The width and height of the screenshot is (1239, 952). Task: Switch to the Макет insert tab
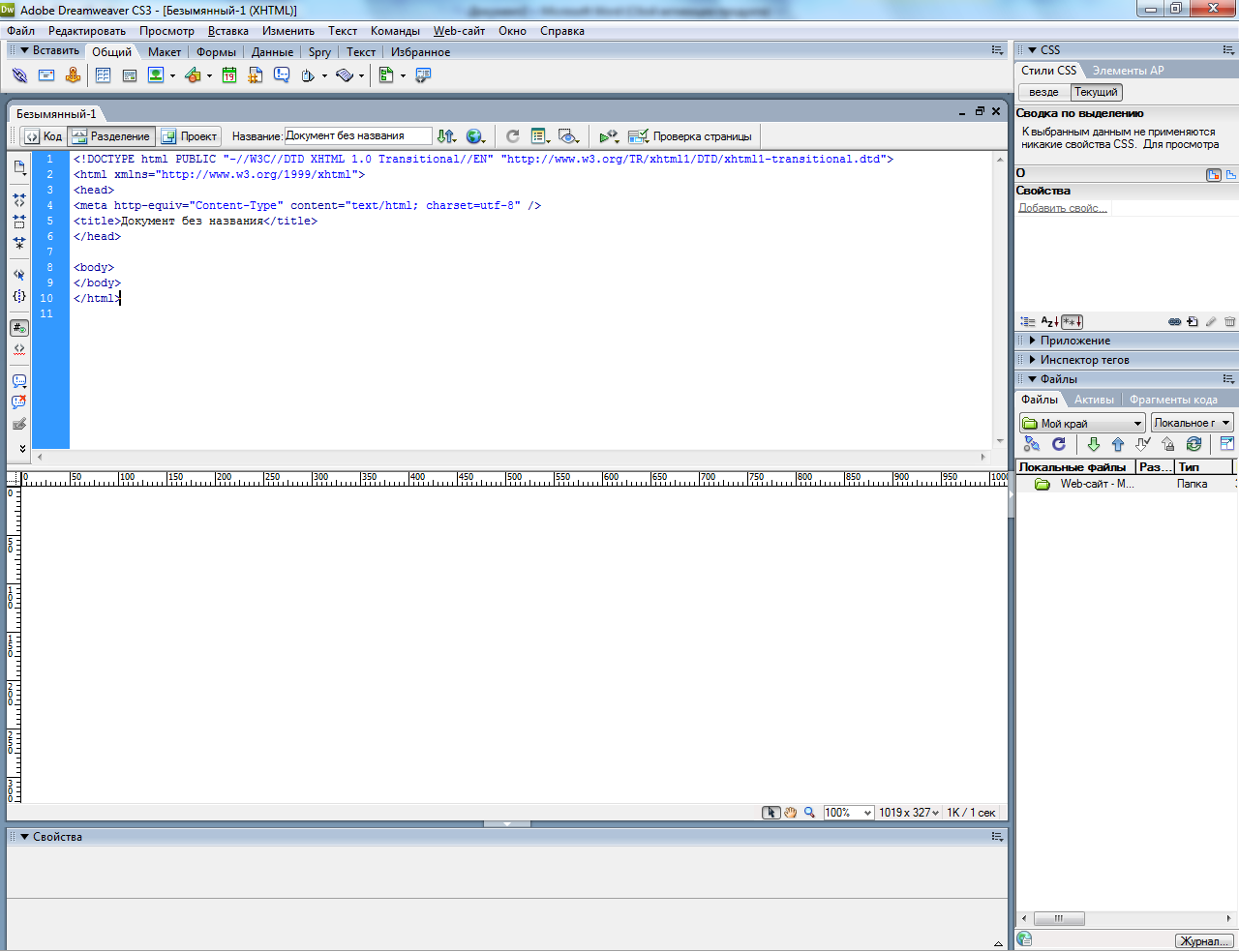tap(165, 52)
